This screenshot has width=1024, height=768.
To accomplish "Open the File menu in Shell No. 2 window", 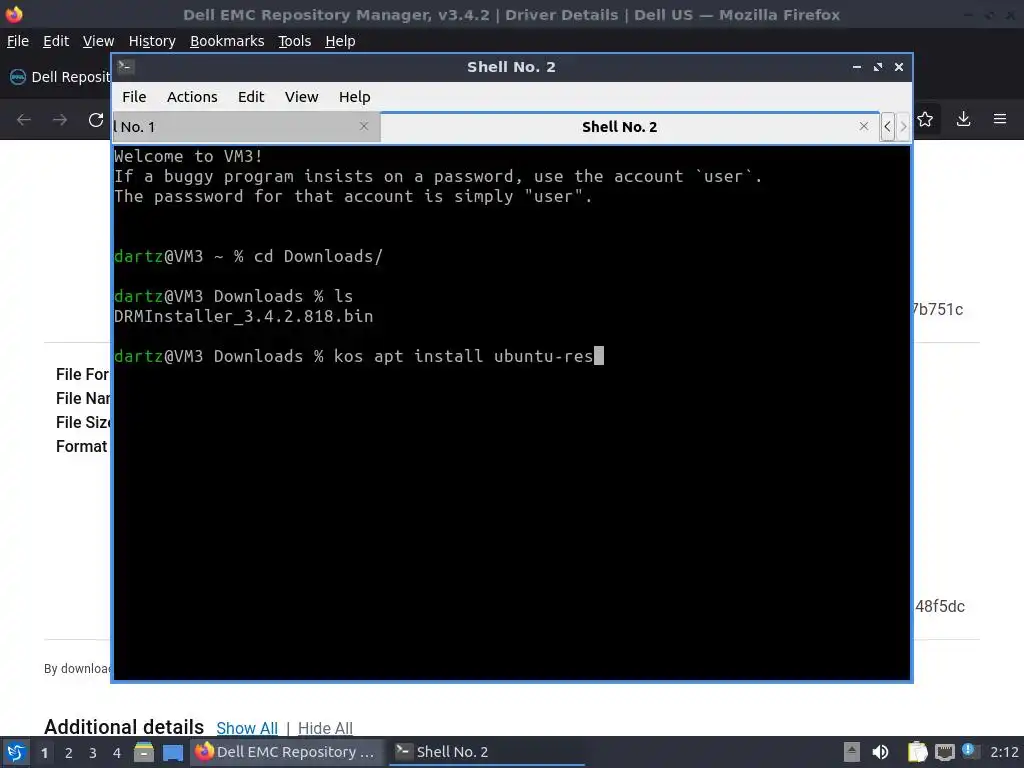I will pos(134,97).
